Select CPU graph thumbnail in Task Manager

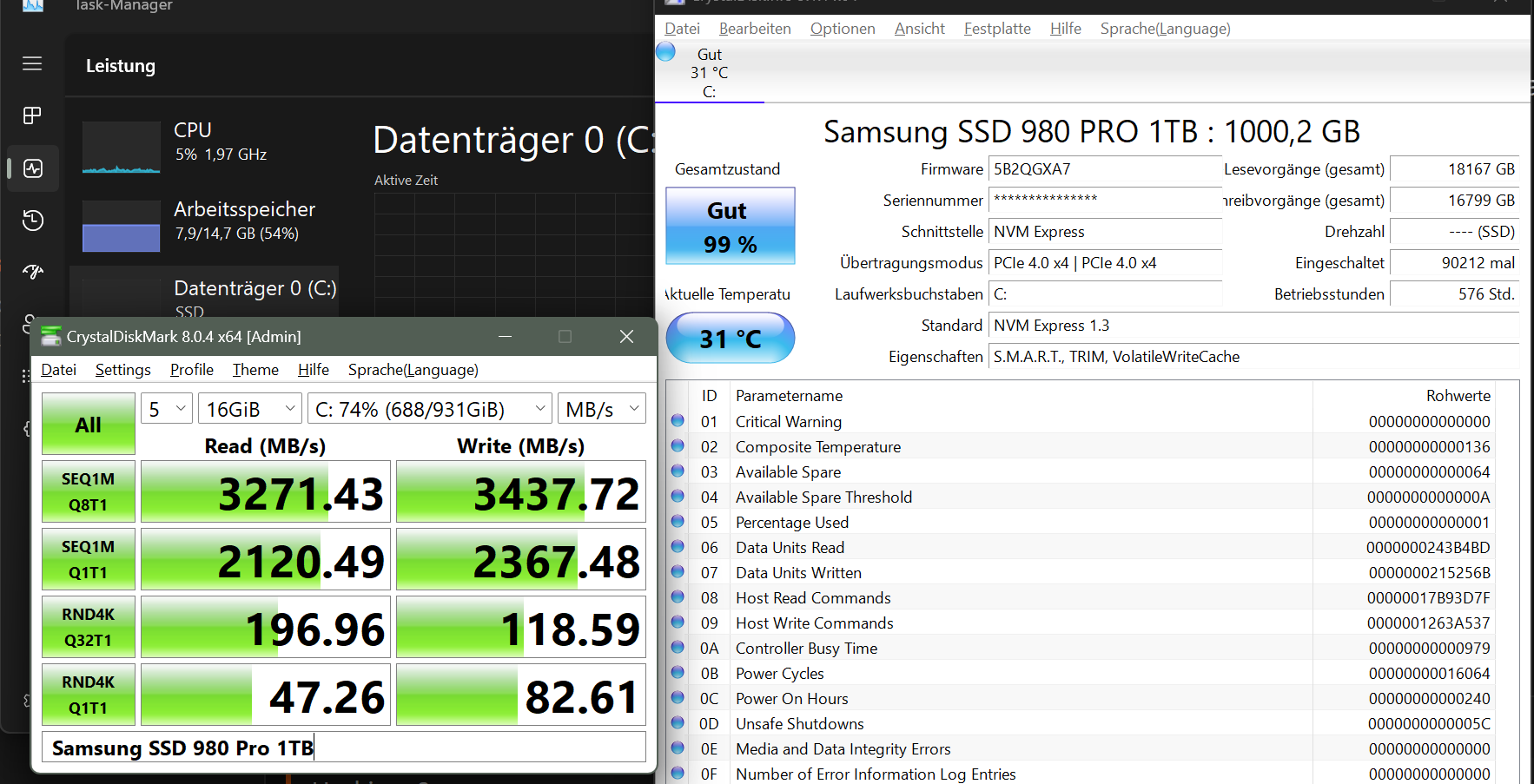click(x=122, y=148)
